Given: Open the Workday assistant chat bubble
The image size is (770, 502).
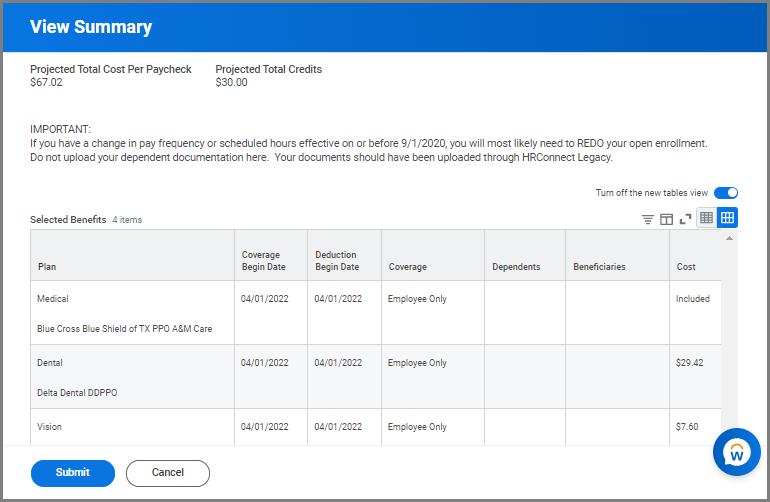Looking at the screenshot, I should (736, 453).
